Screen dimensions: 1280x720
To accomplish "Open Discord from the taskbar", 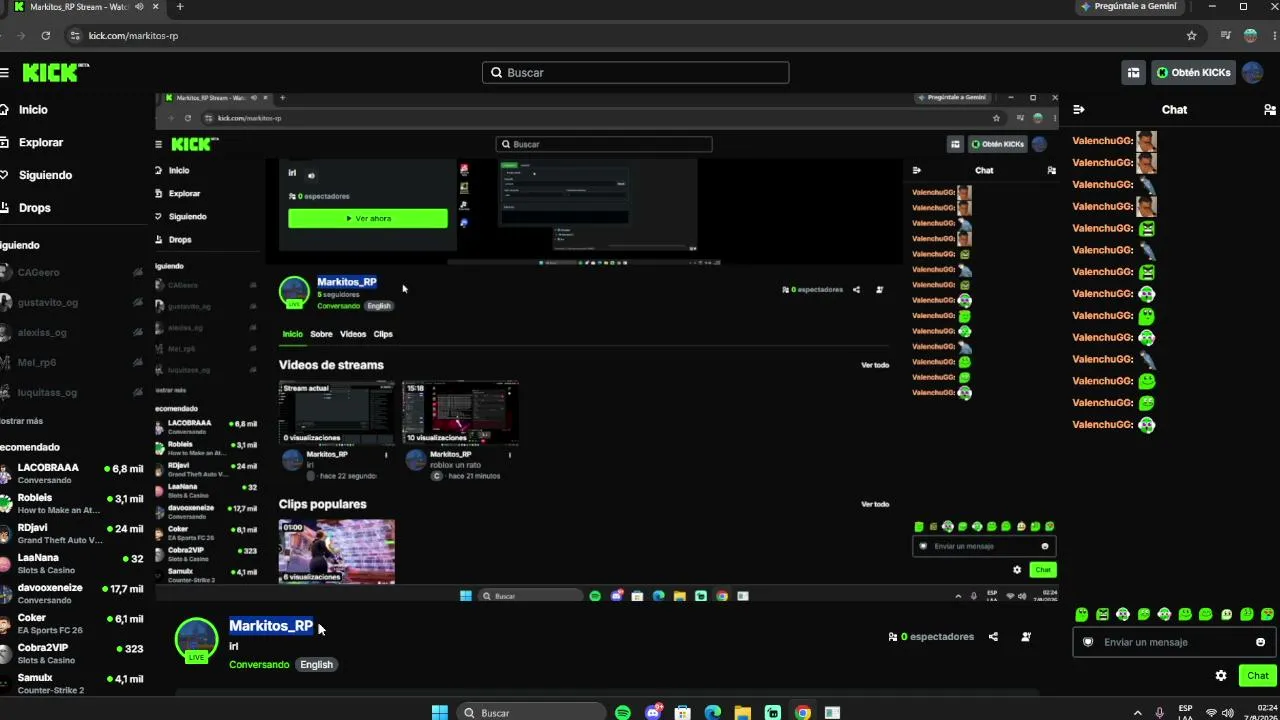I will [x=653, y=713].
